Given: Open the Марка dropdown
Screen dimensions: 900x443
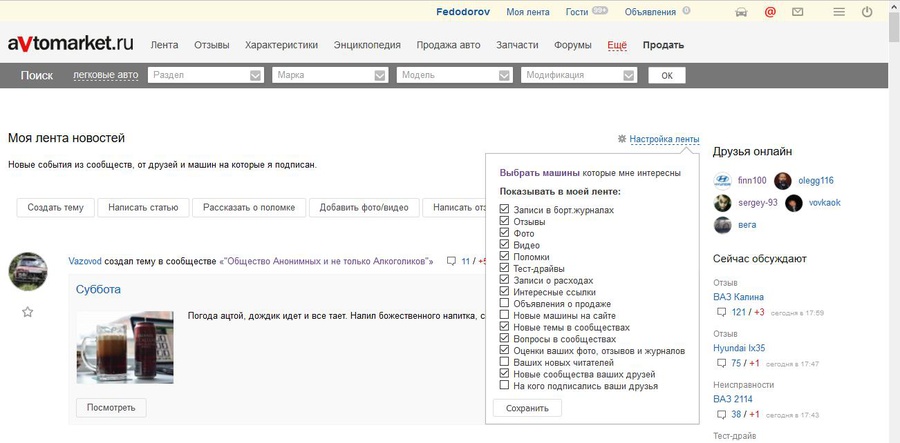Looking at the screenshot, I should (330, 75).
